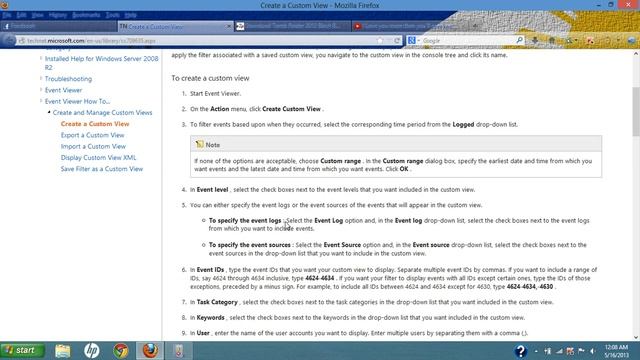Open the View menu

37,15
